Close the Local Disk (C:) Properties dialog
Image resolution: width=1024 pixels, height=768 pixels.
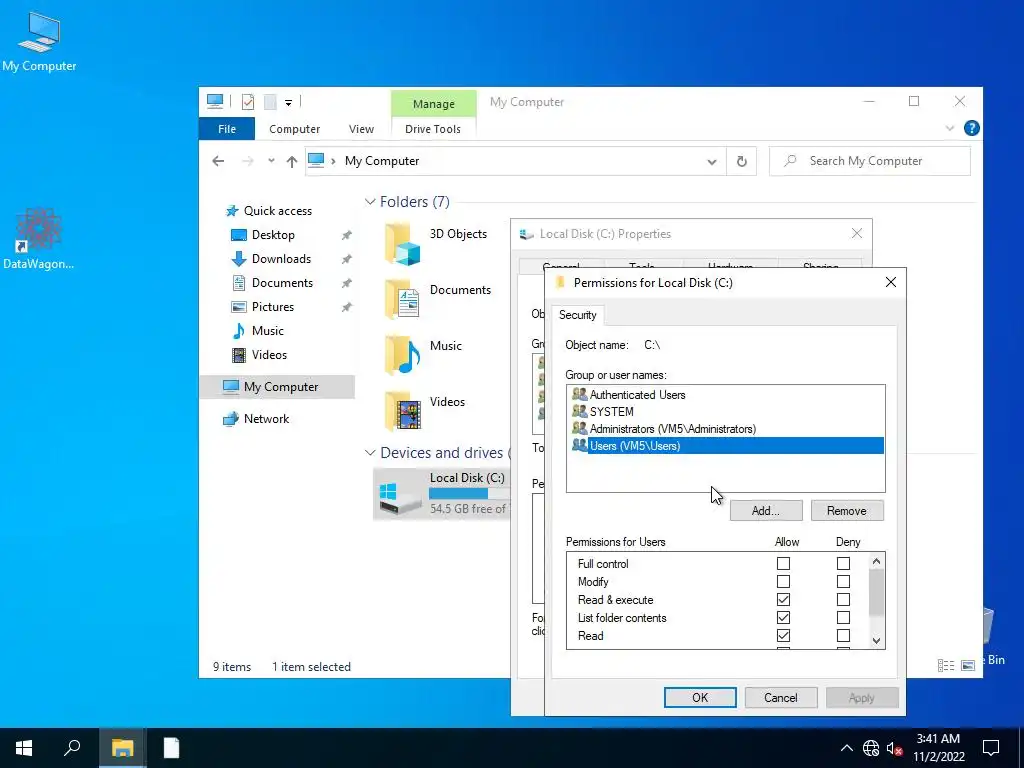(857, 234)
